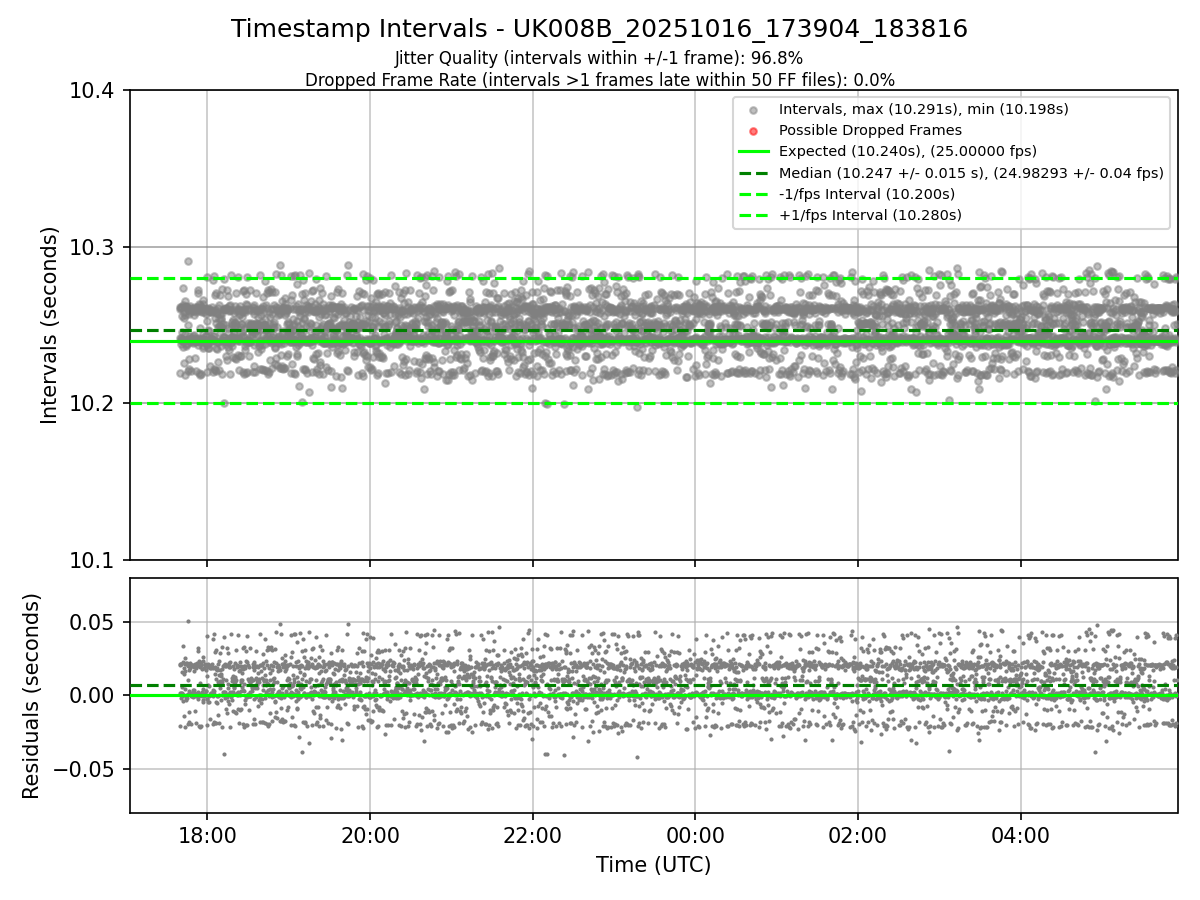The height and width of the screenshot is (900, 1200).
Task: Click the +1/fps Interval legend line
Action: click(754, 215)
